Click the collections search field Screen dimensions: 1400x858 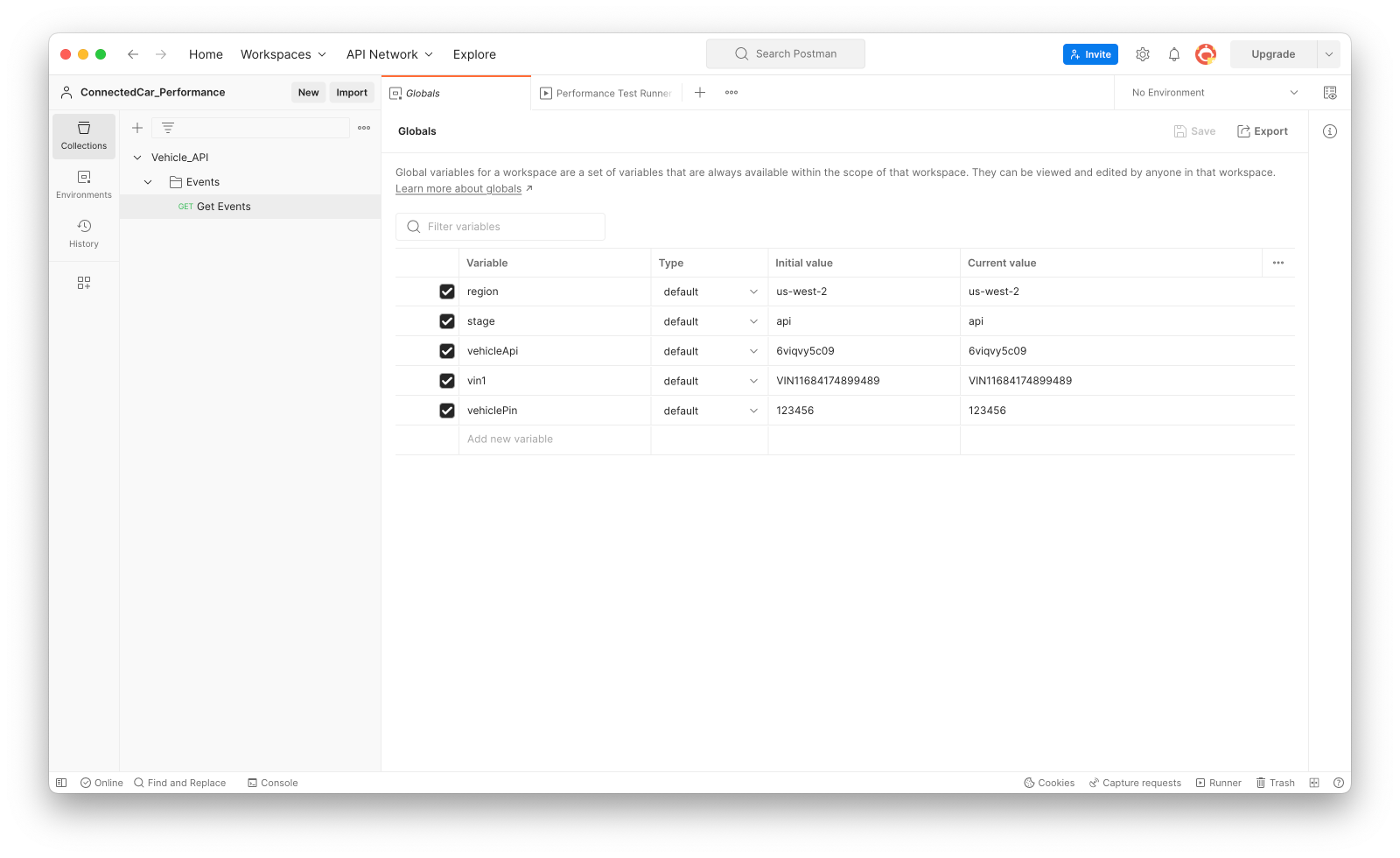[250, 128]
